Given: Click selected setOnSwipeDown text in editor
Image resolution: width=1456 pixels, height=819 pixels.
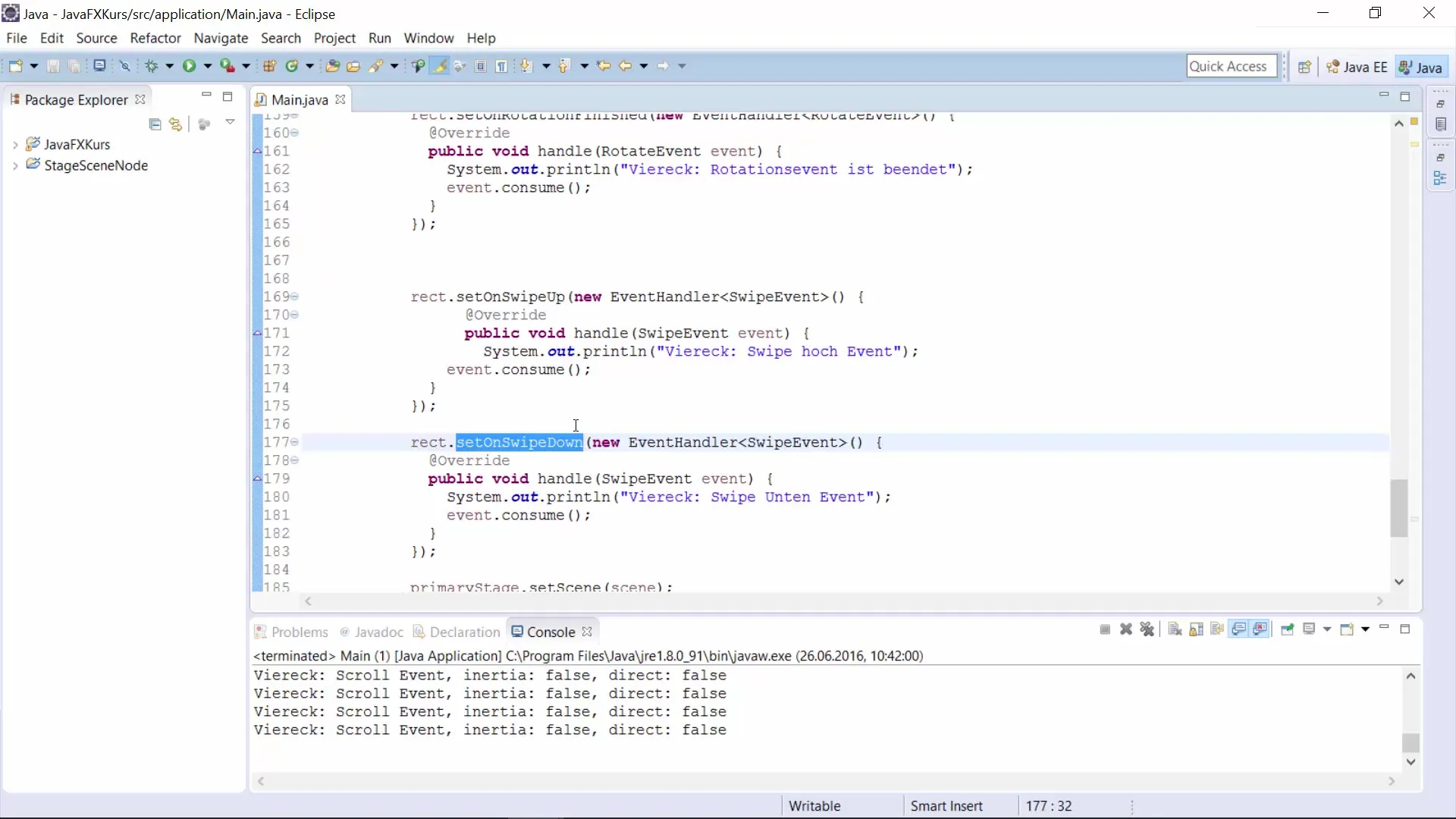Looking at the screenshot, I should pyautogui.click(x=519, y=442).
